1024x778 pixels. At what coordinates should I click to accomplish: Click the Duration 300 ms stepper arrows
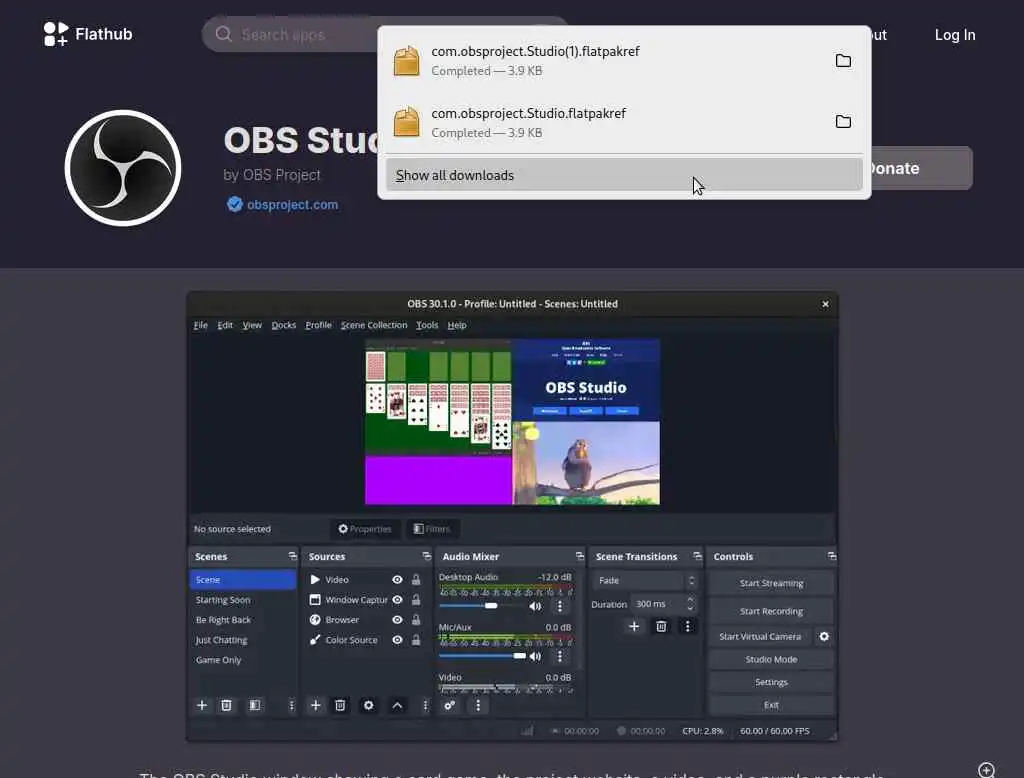coord(690,604)
